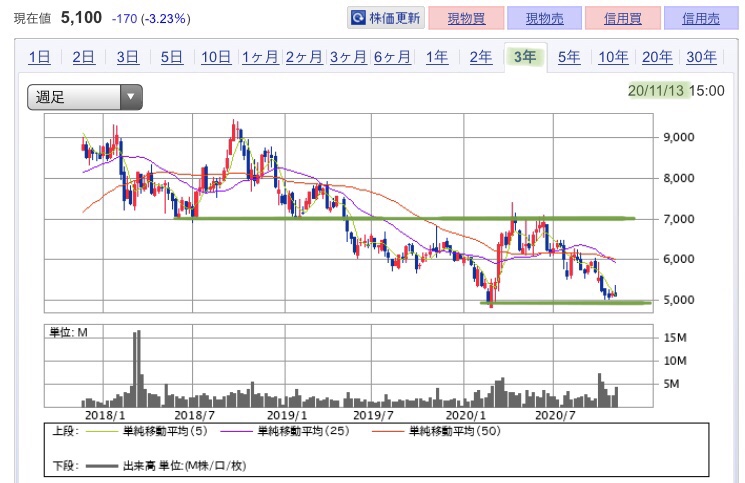Switch chart range to 10日
The image size is (745, 483).
point(216,57)
